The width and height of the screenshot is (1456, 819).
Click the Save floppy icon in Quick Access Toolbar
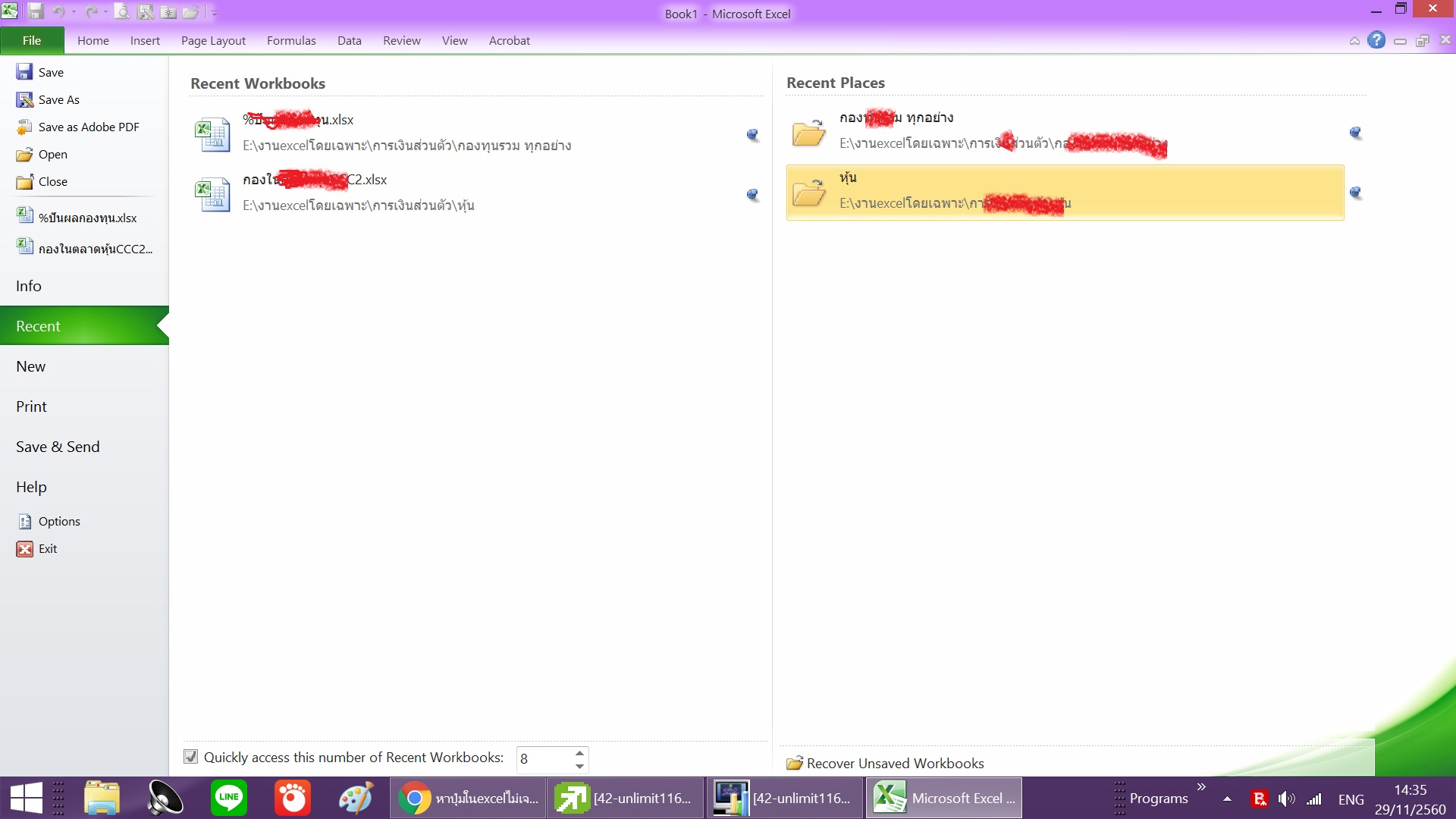36,11
